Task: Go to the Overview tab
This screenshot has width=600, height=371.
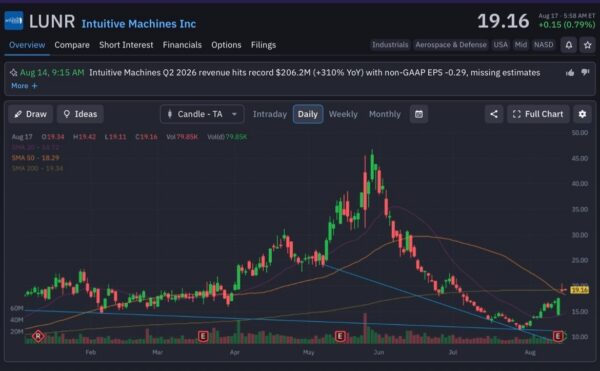Action: [27, 45]
